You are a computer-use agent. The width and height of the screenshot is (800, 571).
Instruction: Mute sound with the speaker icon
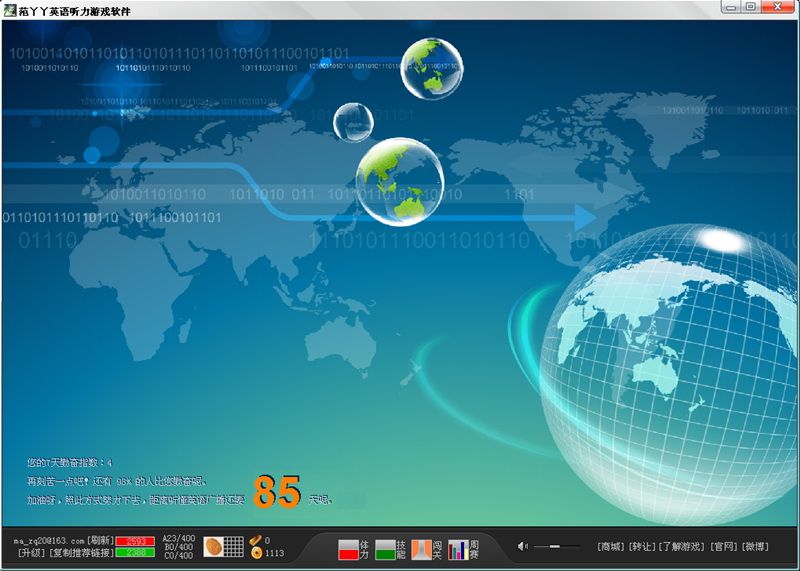[x=522, y=546]
